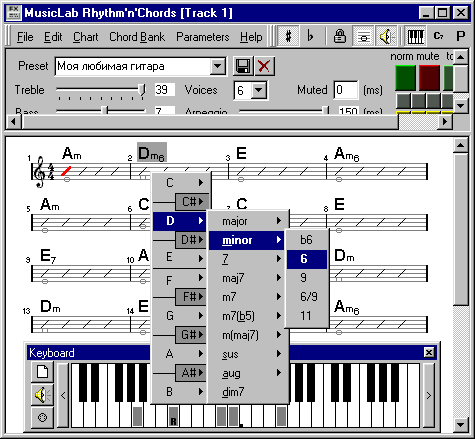Image resolution: width=475 pixels, height=439 pixels.
Task: Select the Am chord in measure 1
Action: coord(72,154)
